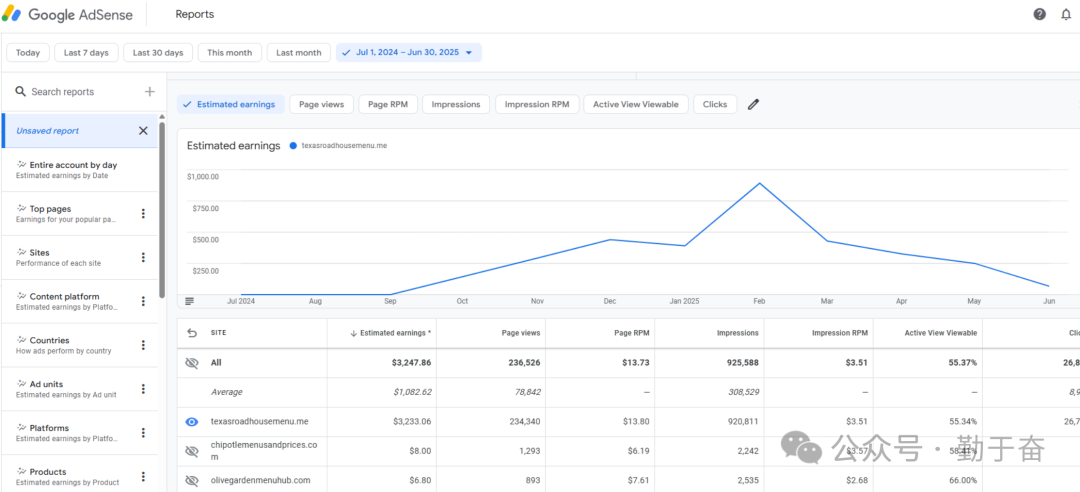
Task: Open Entire account by day report
Action: [80, 170]
